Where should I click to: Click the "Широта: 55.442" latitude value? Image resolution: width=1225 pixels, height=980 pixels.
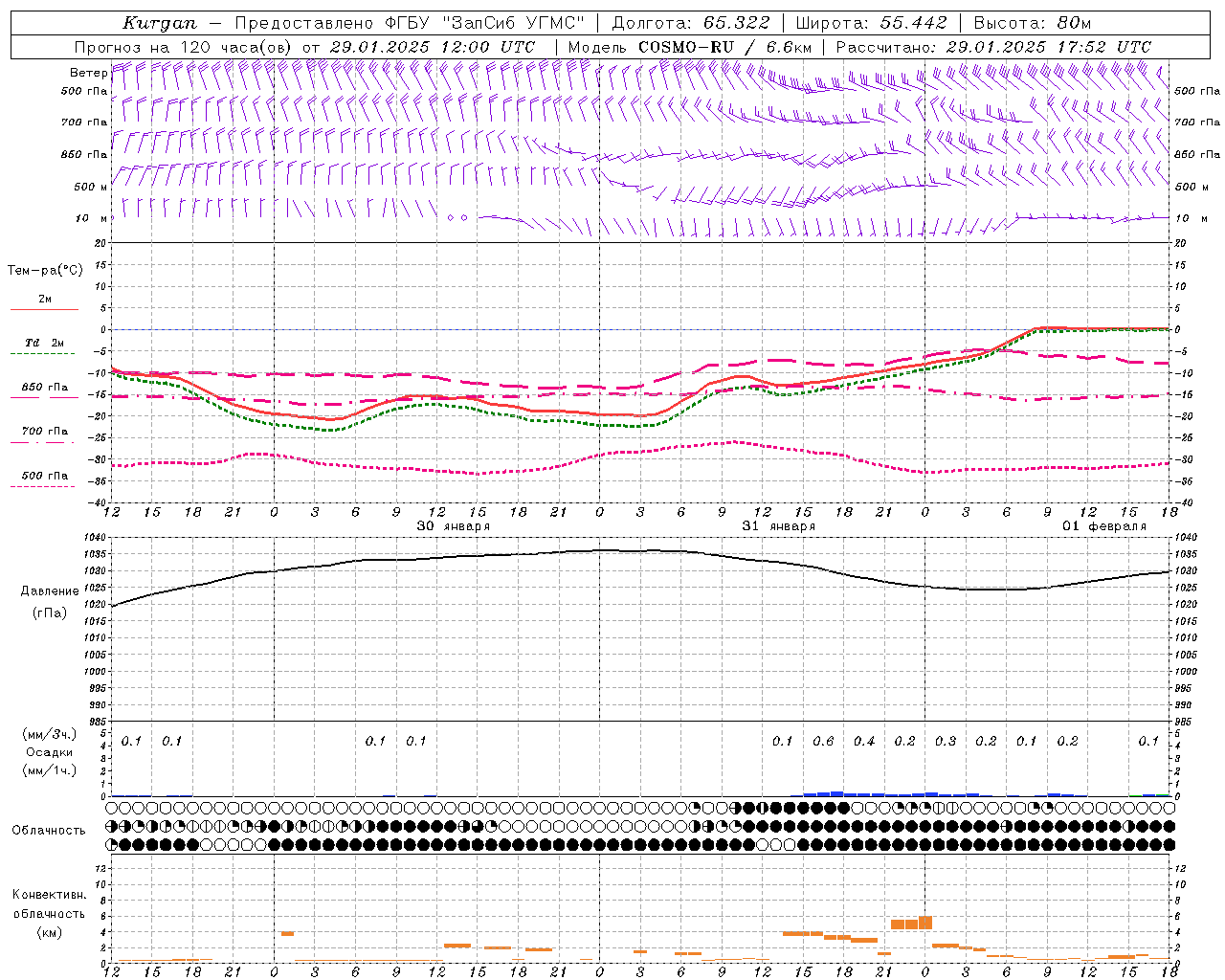pyautogui.click(x=872, y=23)
